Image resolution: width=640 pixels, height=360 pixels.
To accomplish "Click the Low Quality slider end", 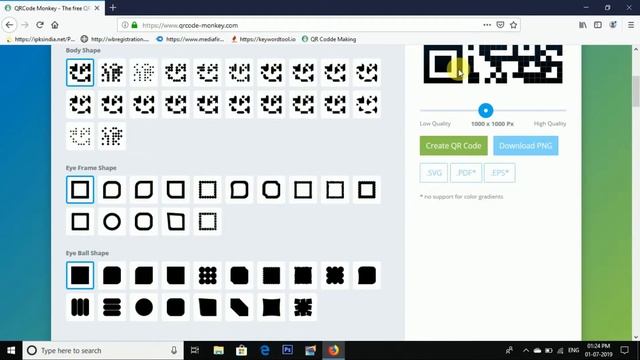I will click(435, 123).
